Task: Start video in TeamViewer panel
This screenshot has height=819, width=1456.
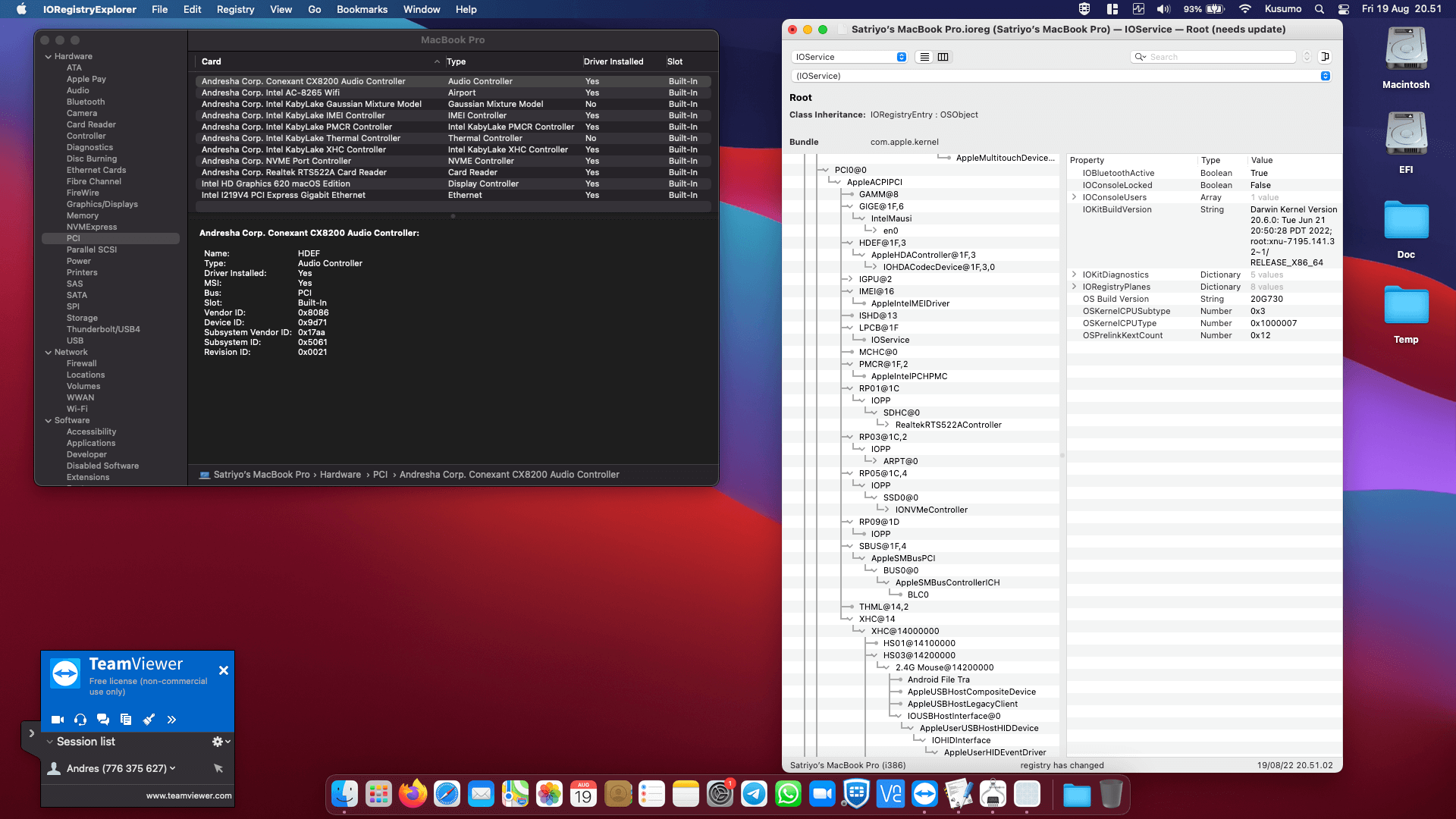Action: click(58, 720)
